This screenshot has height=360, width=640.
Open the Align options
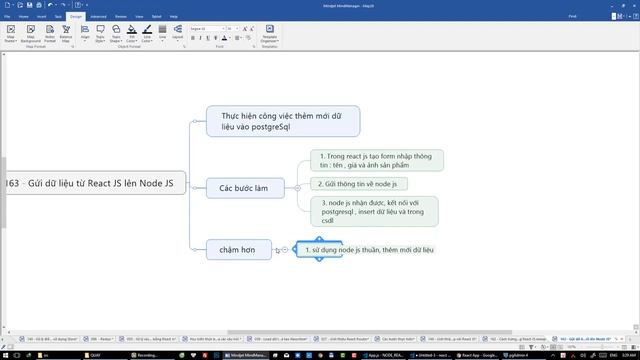click(85, 33)
